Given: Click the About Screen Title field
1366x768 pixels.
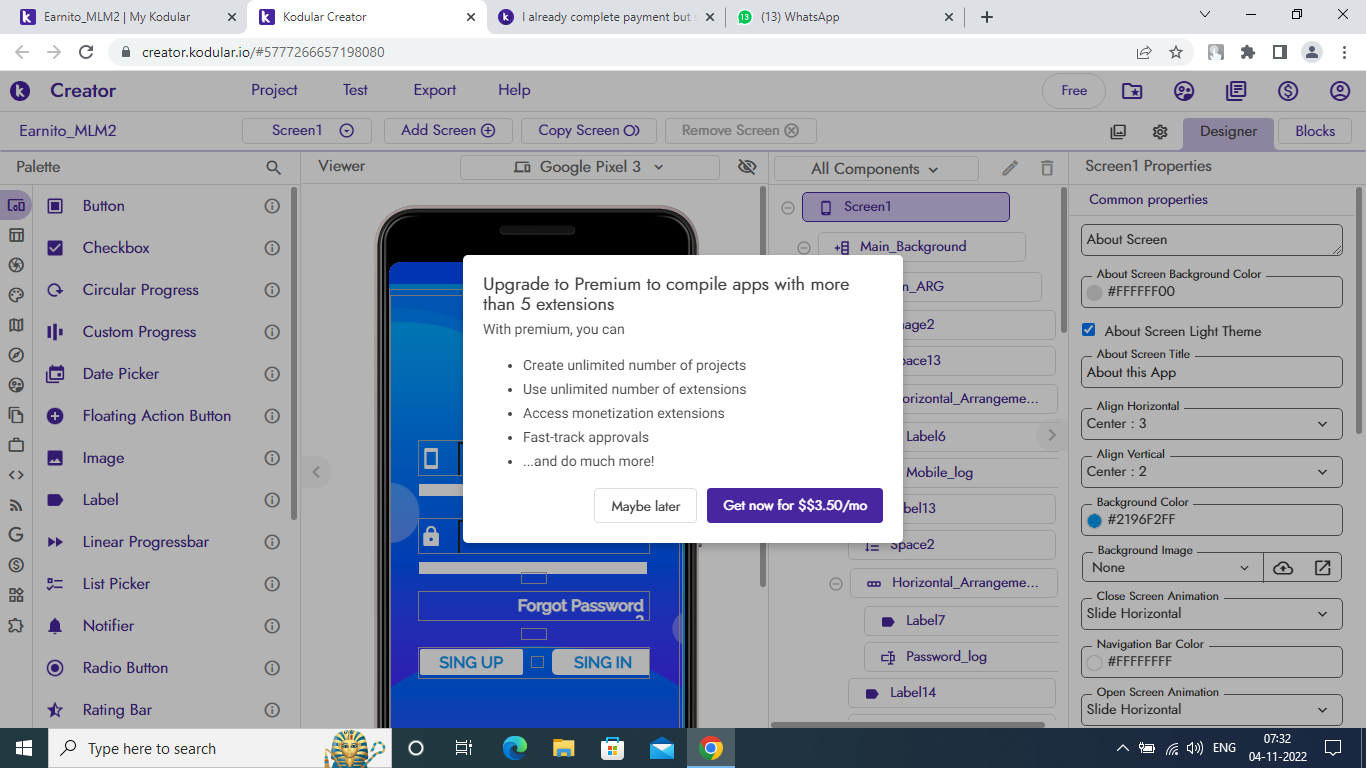Looking at the screenshot, I should click(1212, 371).
